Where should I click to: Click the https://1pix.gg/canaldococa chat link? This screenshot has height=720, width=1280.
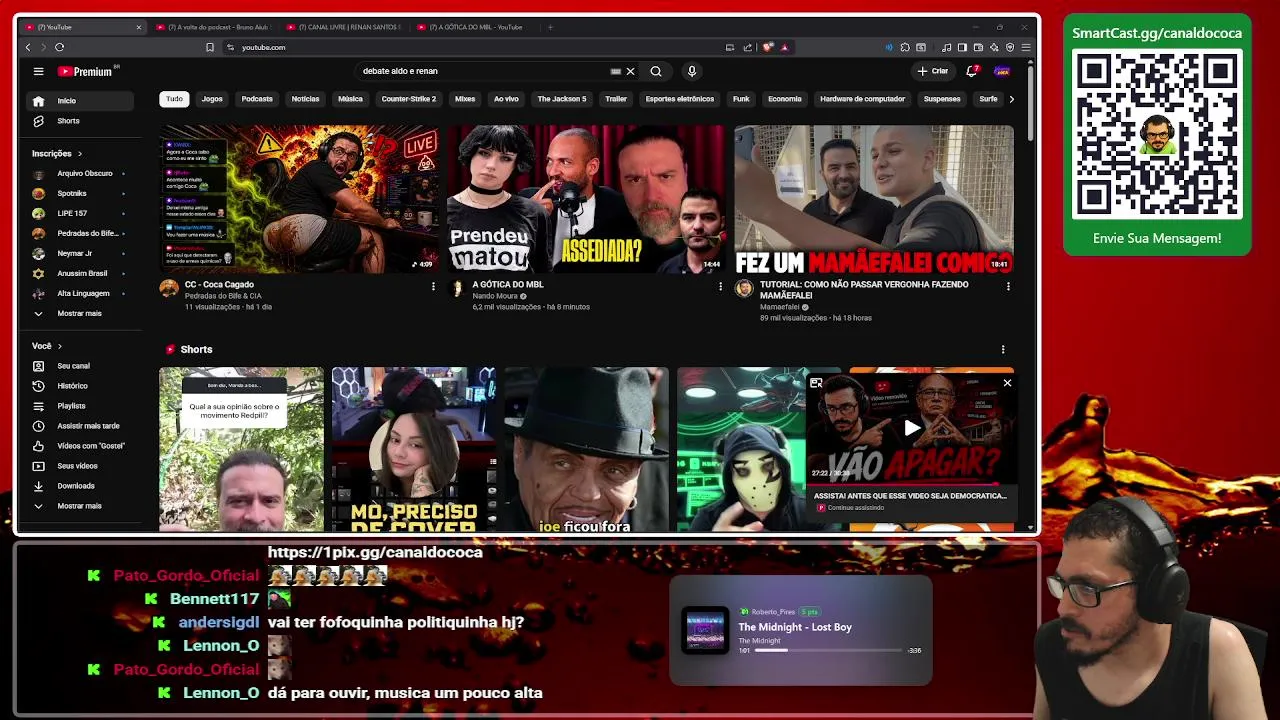click(x=375, y=552)
